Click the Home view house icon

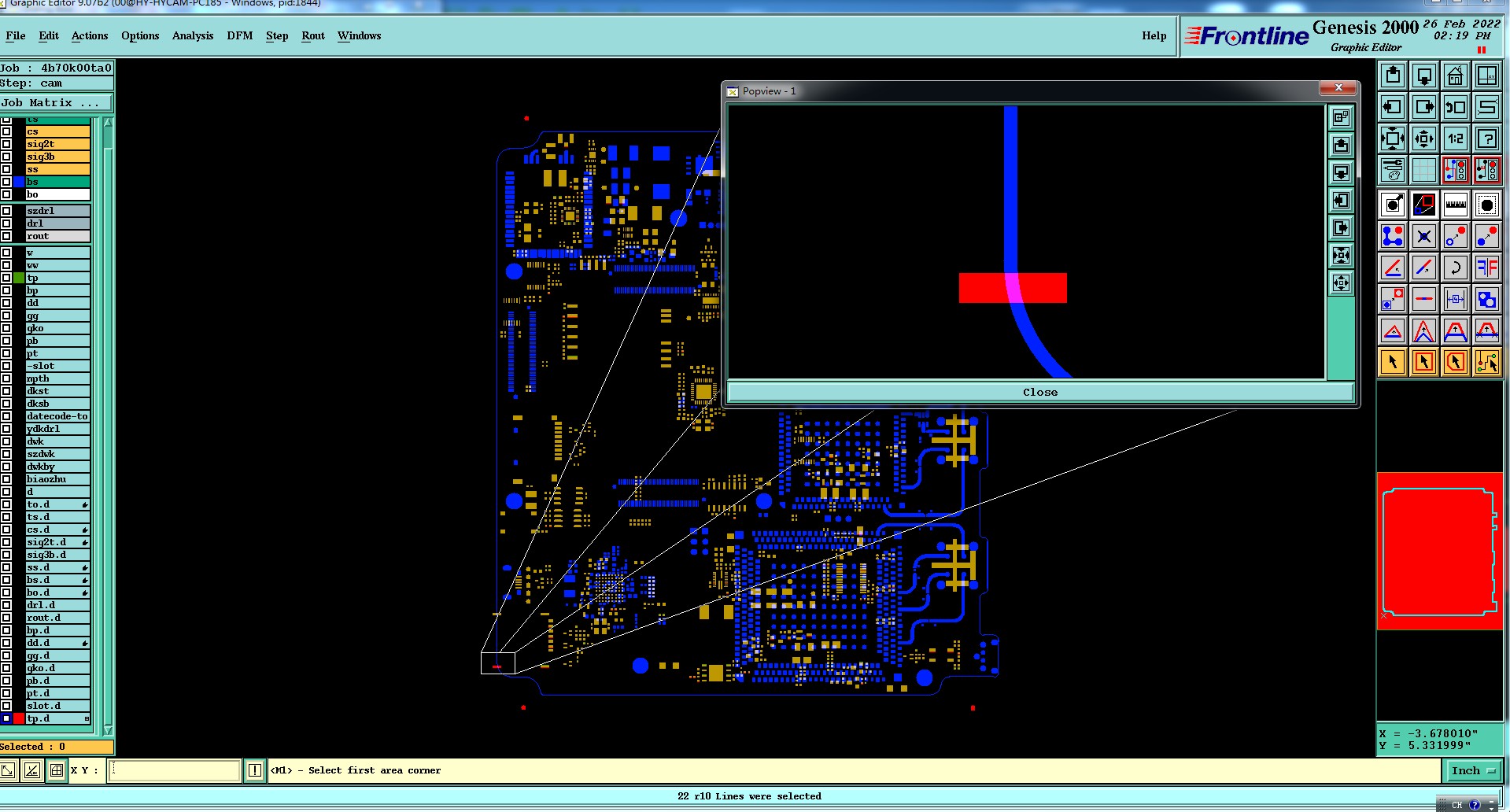pyautogui.click(x=1456, y=76)
